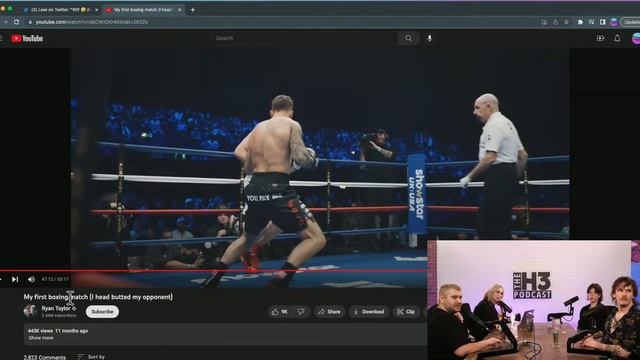Dislike the video with the thumbs-down
The width and height of the screenshot is (640, 360).
301,312
